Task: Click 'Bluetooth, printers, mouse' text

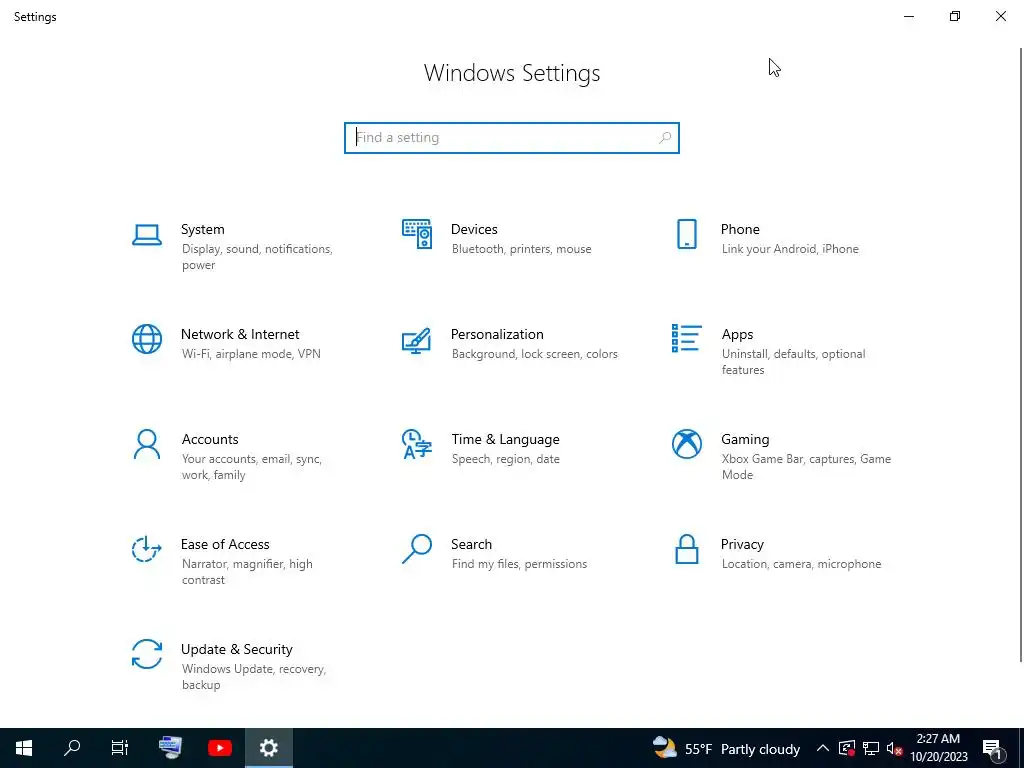Action: coord(521,249)
